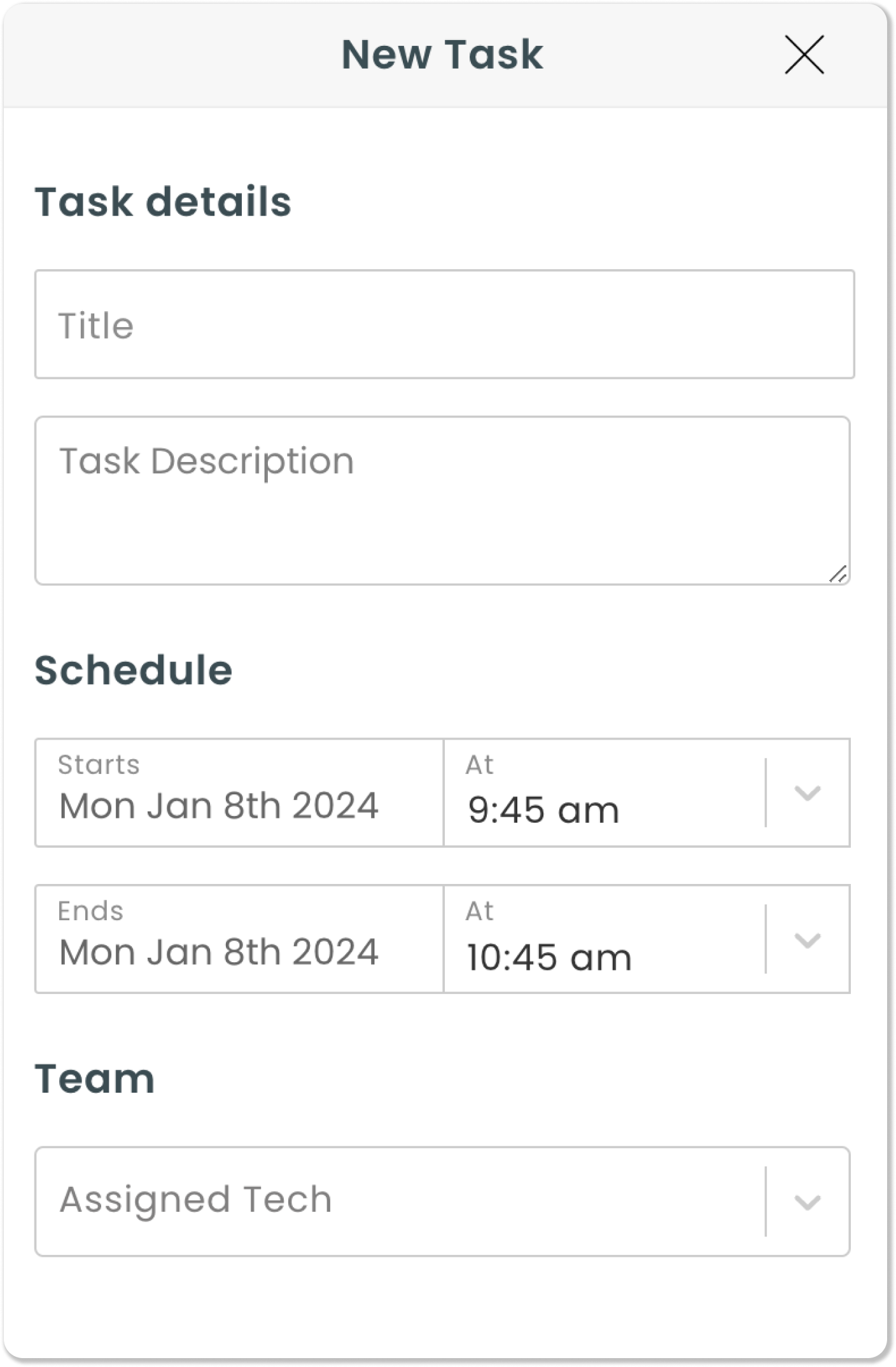896x1367 pixels.
Task: Click the New Task title text
Action: [443, 54]
